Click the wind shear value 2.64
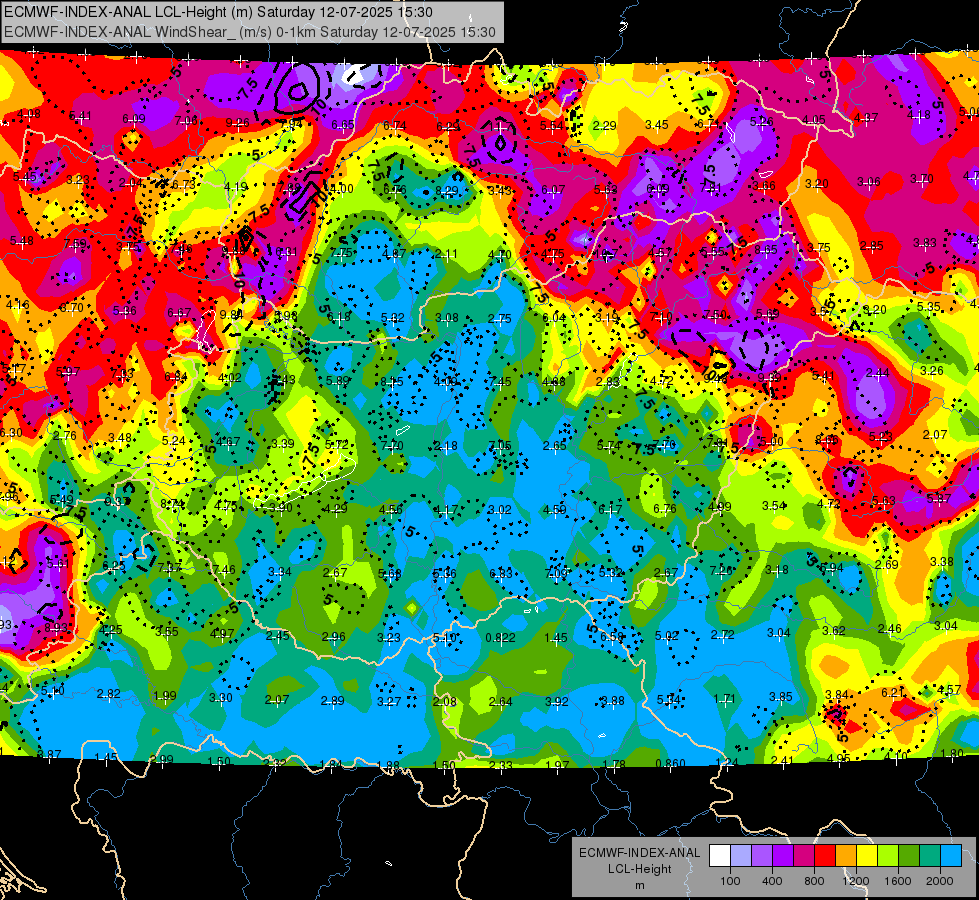This screenshot has width=979, height=900. (x=500, y=702)
